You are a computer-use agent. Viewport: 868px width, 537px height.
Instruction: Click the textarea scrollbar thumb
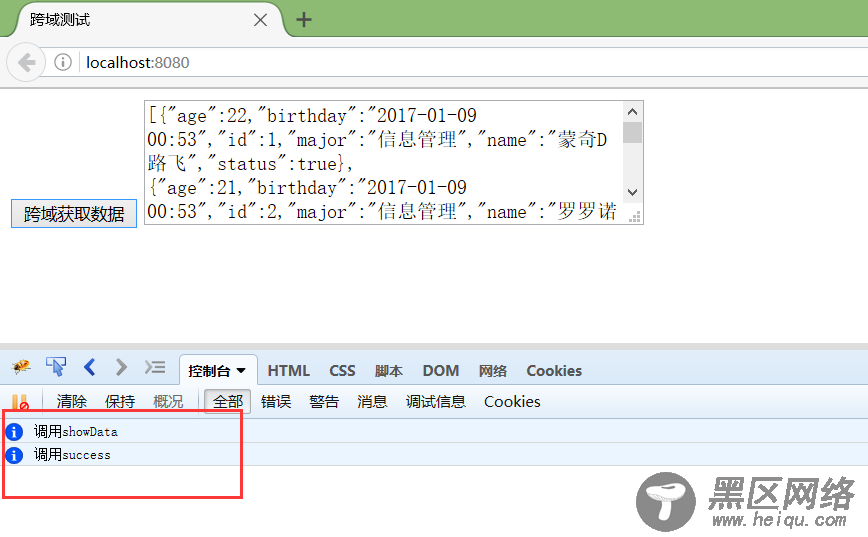click(632, 133)
